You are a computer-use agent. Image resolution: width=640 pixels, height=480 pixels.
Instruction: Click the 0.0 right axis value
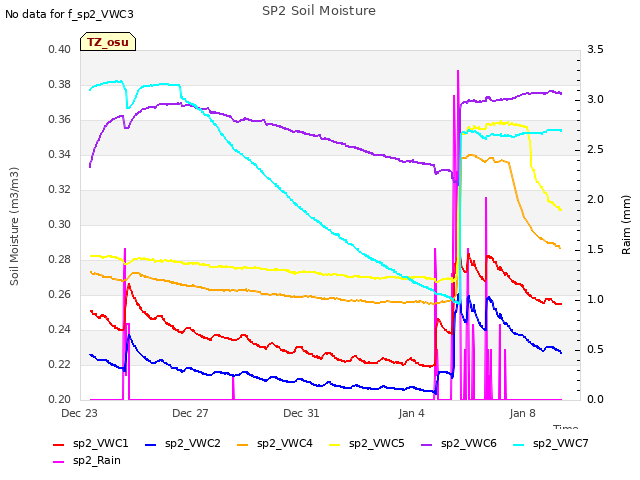pyautogui.click(x=596, y=399)
